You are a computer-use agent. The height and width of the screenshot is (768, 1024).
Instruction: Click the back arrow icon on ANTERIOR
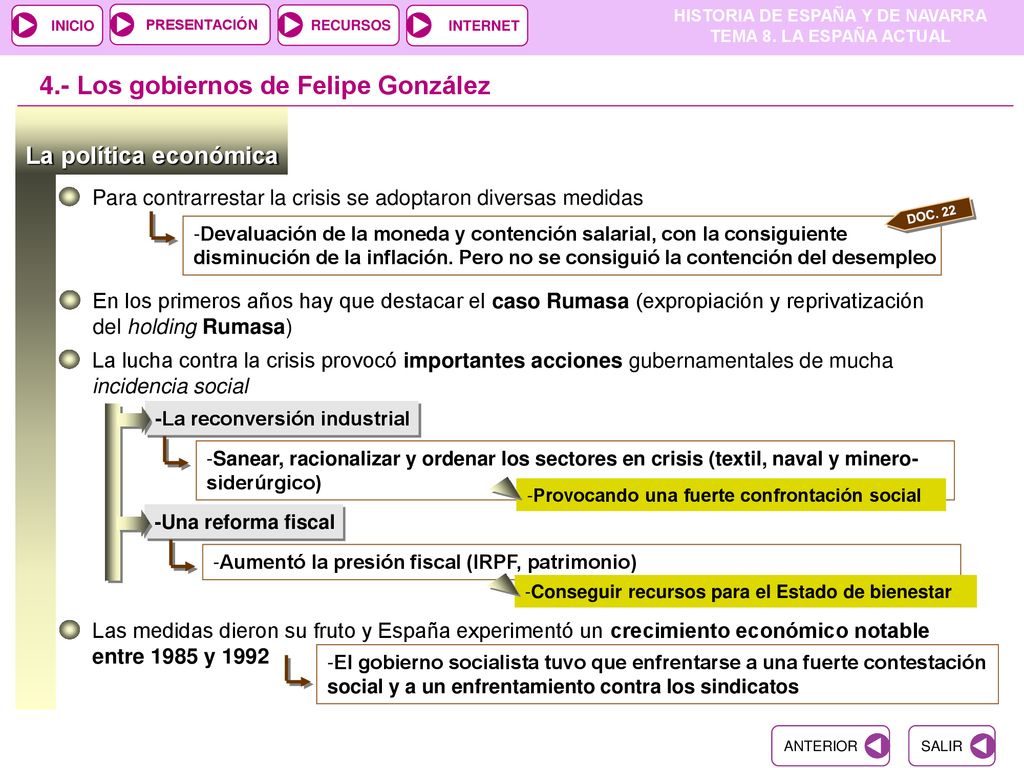876,745
